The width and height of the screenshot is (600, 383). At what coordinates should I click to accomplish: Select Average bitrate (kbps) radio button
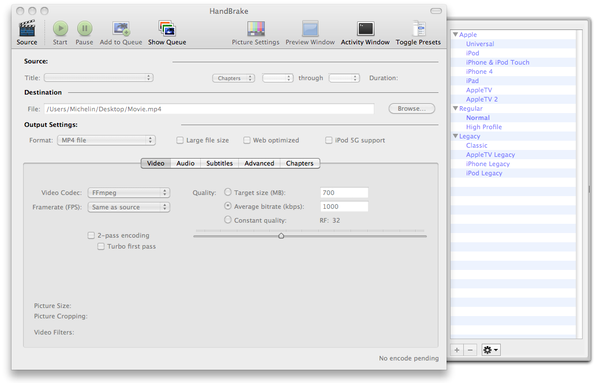point(228,206)
